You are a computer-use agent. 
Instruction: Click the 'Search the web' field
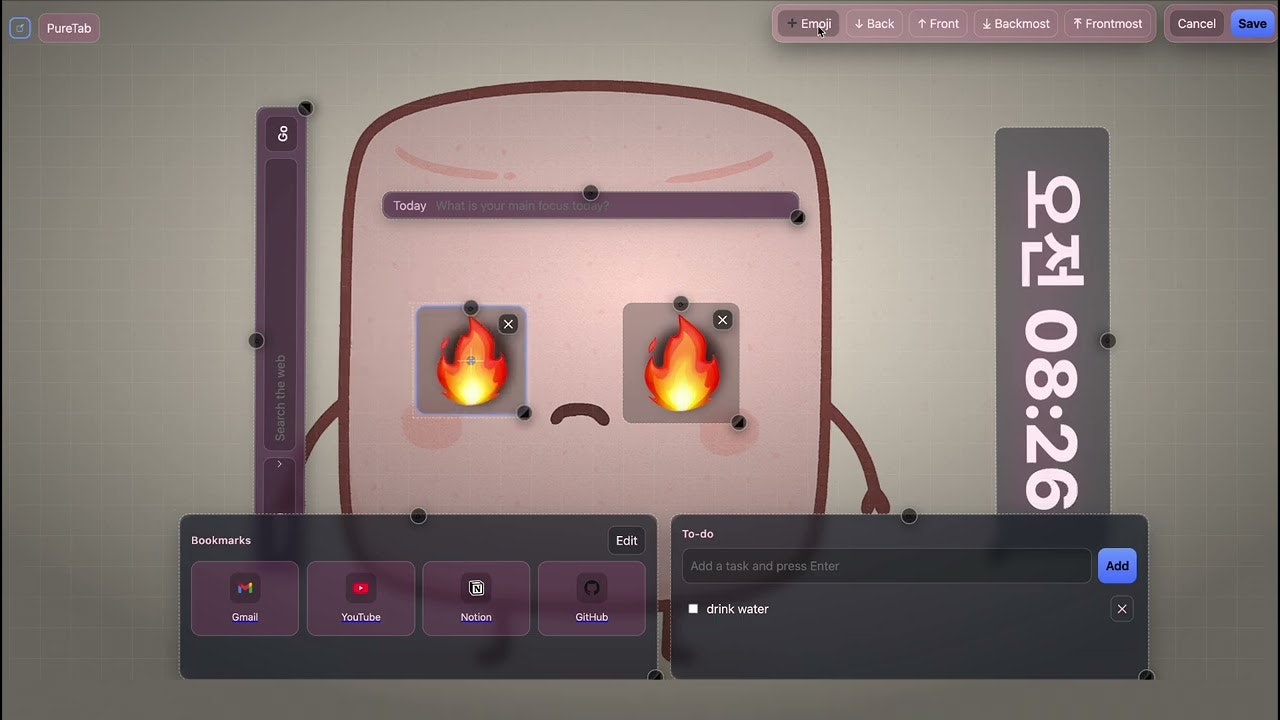point(281,305)
